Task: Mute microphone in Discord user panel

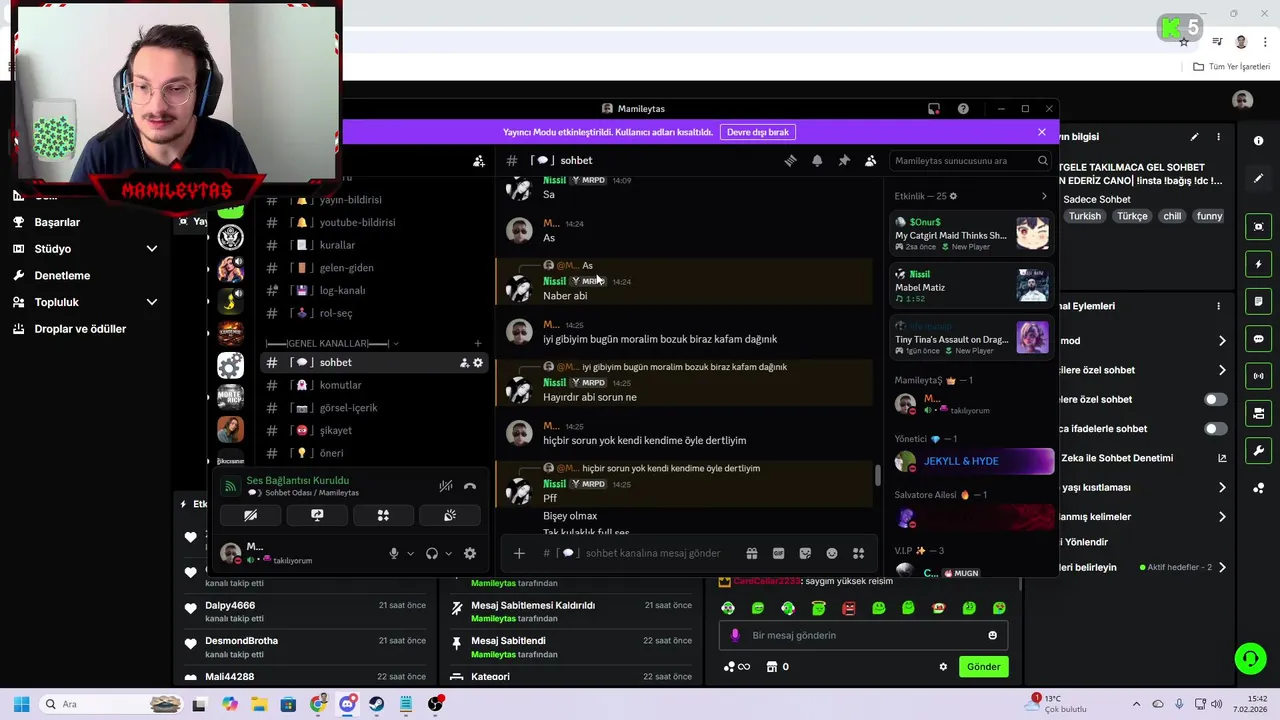Action: 394,553
